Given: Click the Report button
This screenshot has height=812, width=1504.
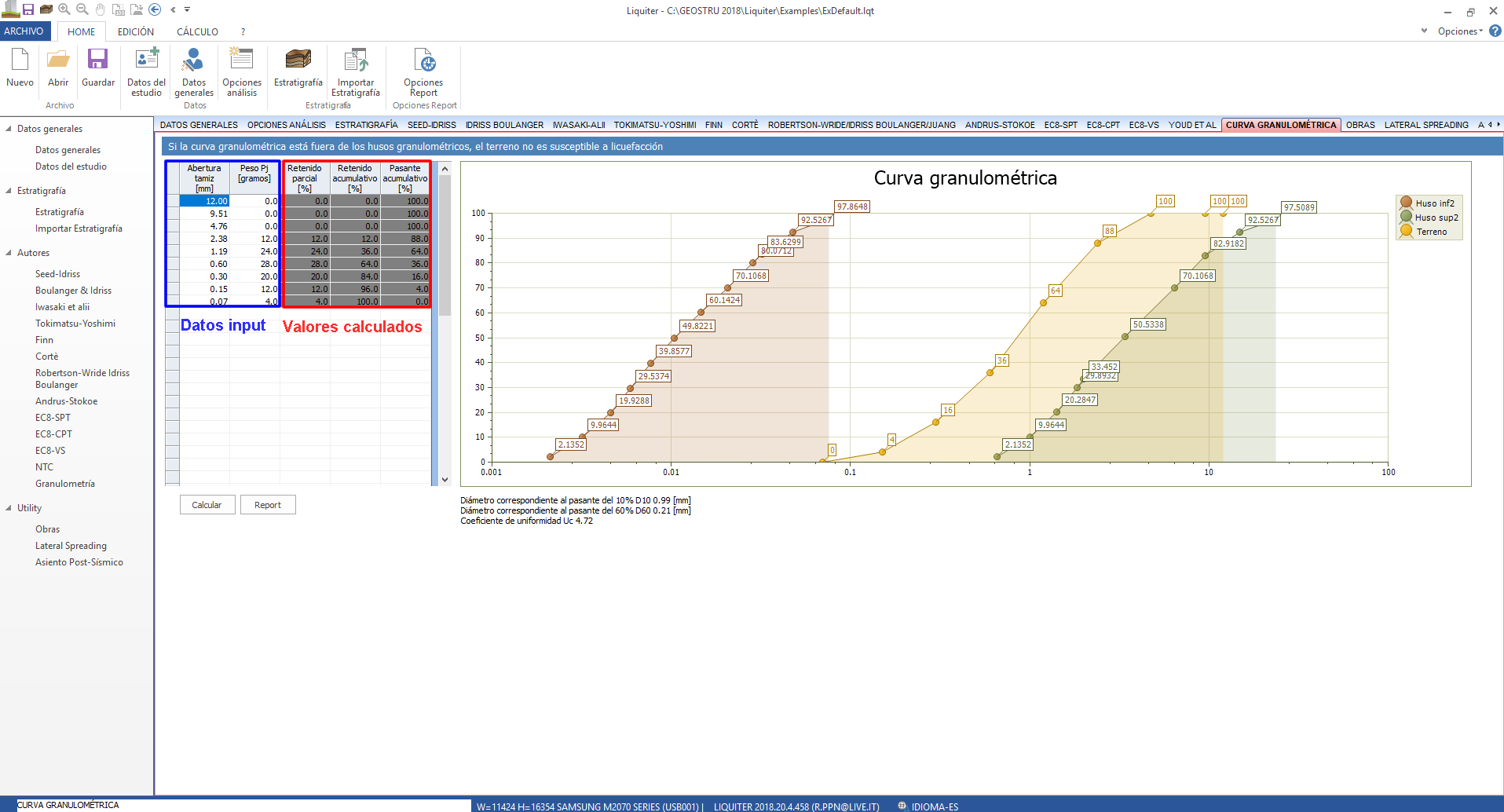Looking at the screenshot, I should [x=268, y=505].
